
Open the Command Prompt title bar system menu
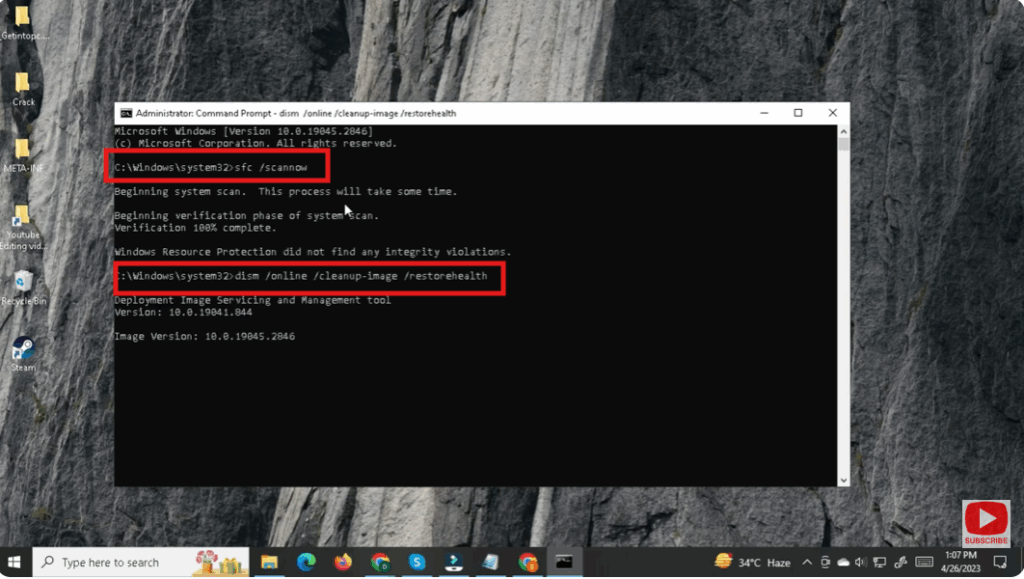click(126, 112)
